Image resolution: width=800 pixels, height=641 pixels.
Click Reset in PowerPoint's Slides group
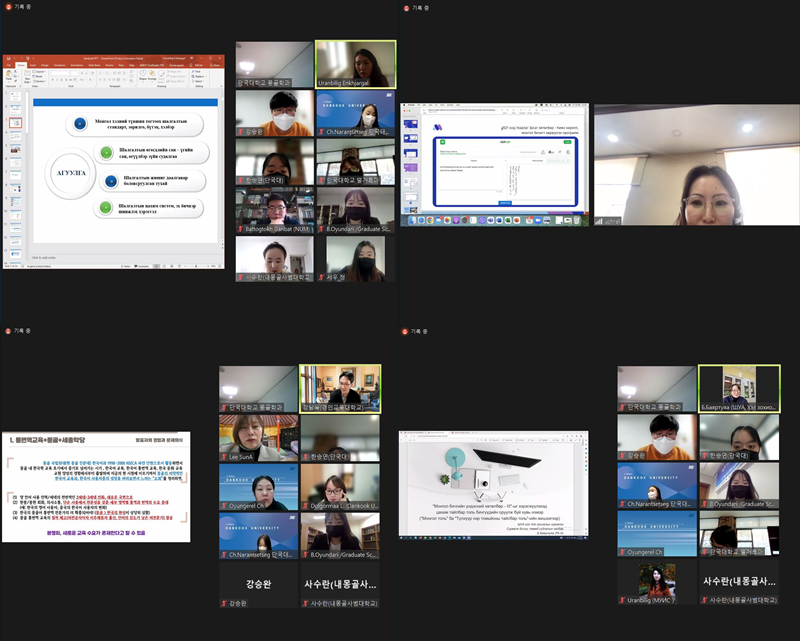[x=39, y=76]
